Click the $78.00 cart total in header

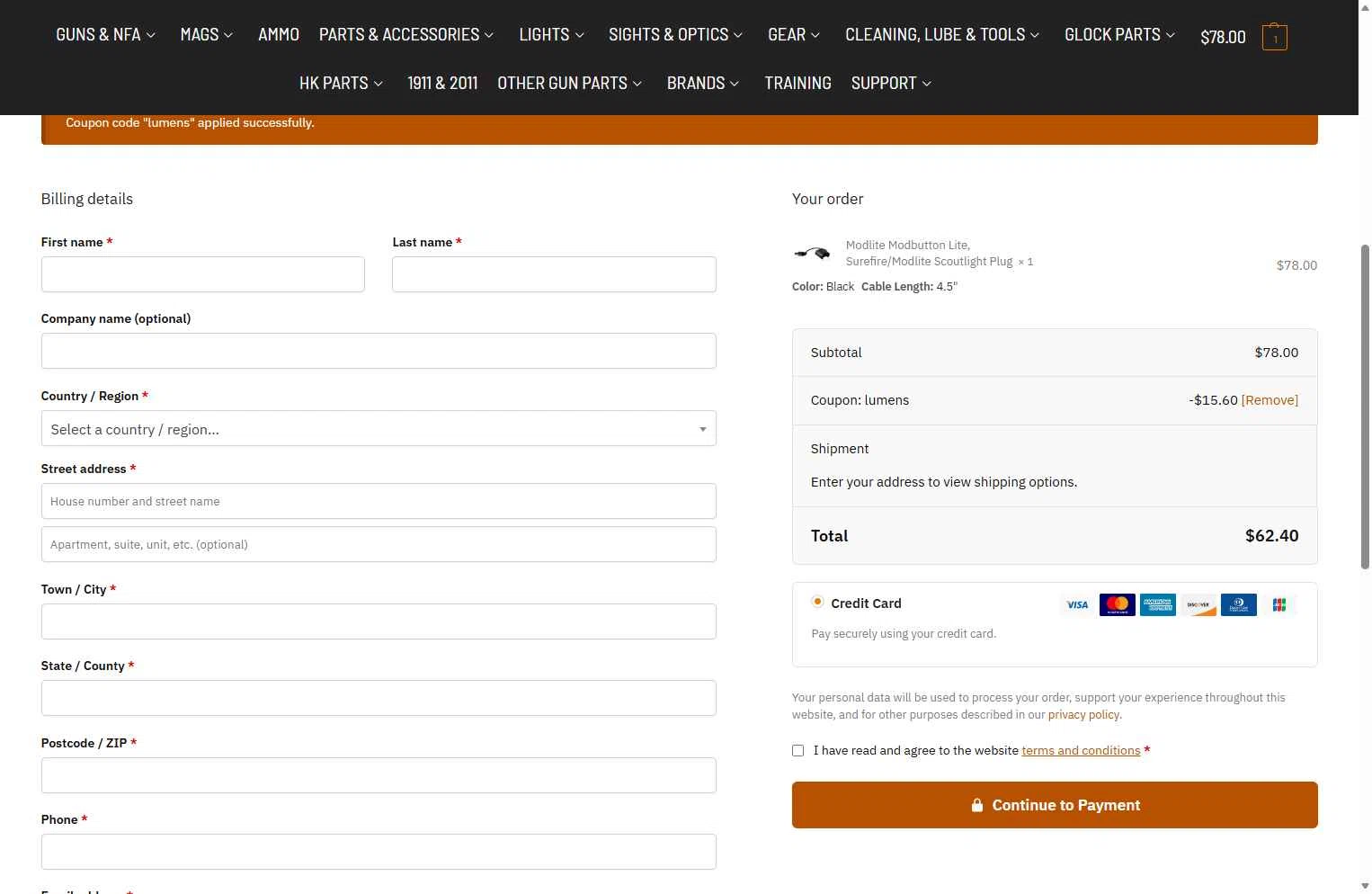(1223, 38)
